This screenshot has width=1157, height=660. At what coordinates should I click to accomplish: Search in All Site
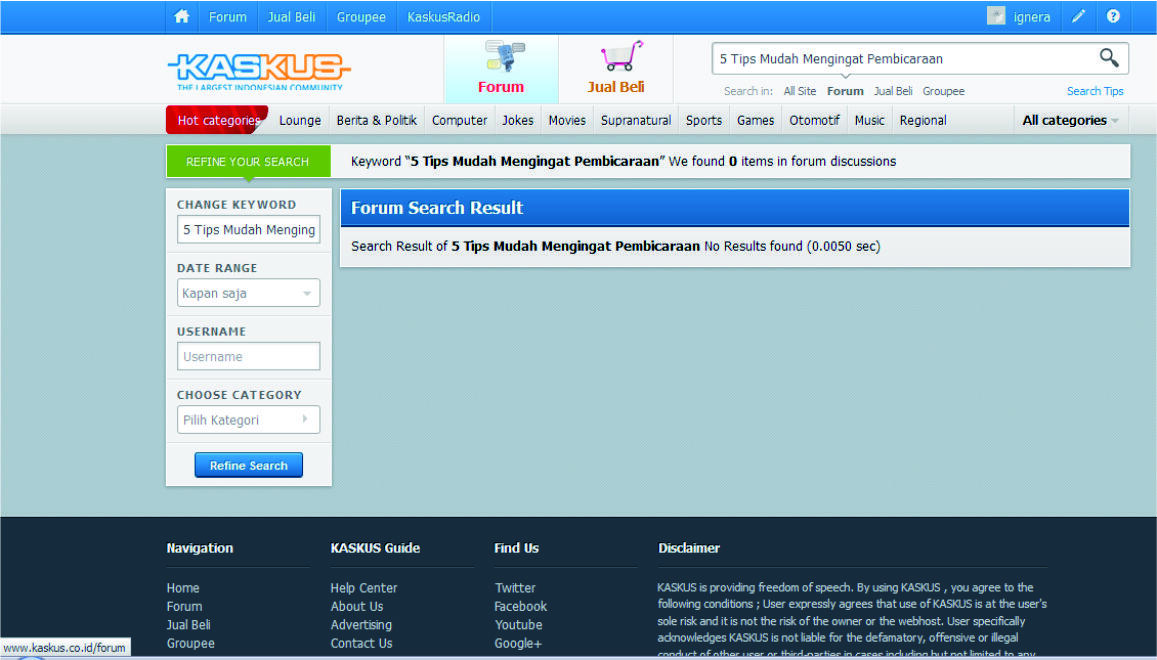pos(800,91)
